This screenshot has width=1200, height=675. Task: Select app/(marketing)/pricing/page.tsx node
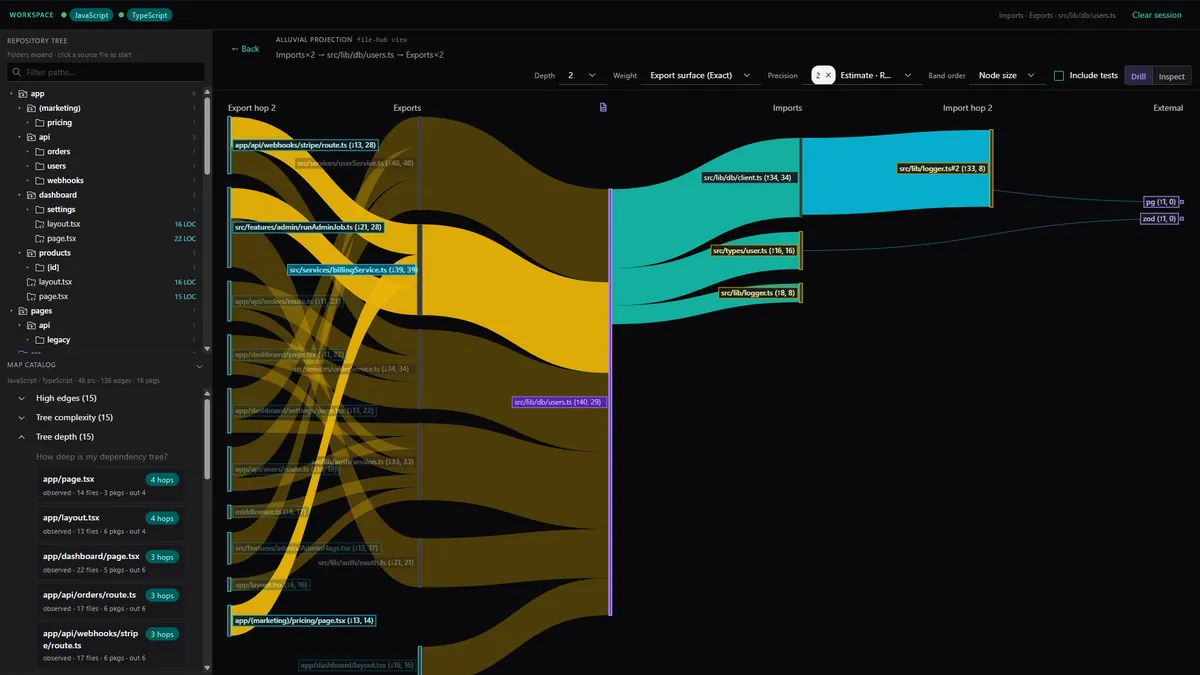304,621
